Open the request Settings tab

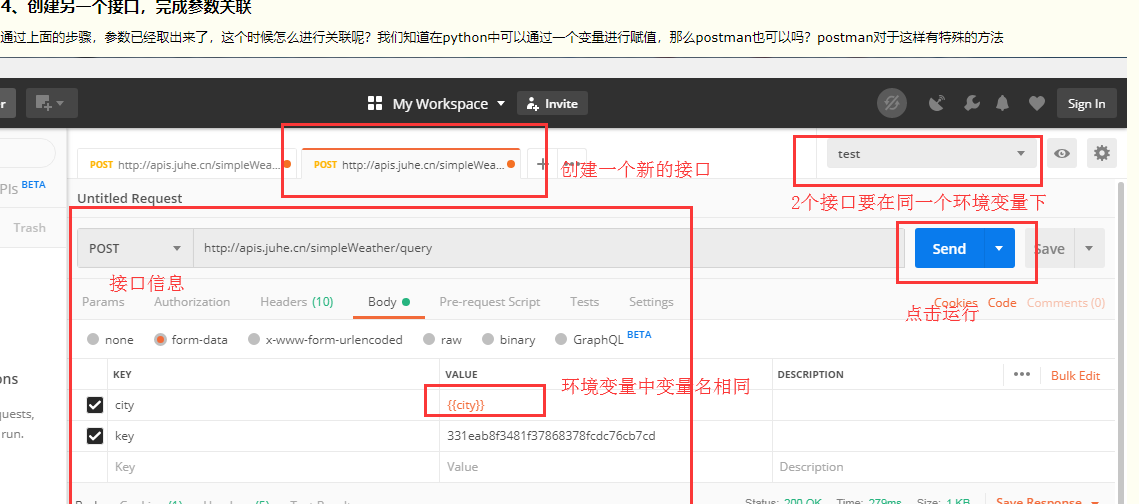pyautogui.click(x=651, y=302)
